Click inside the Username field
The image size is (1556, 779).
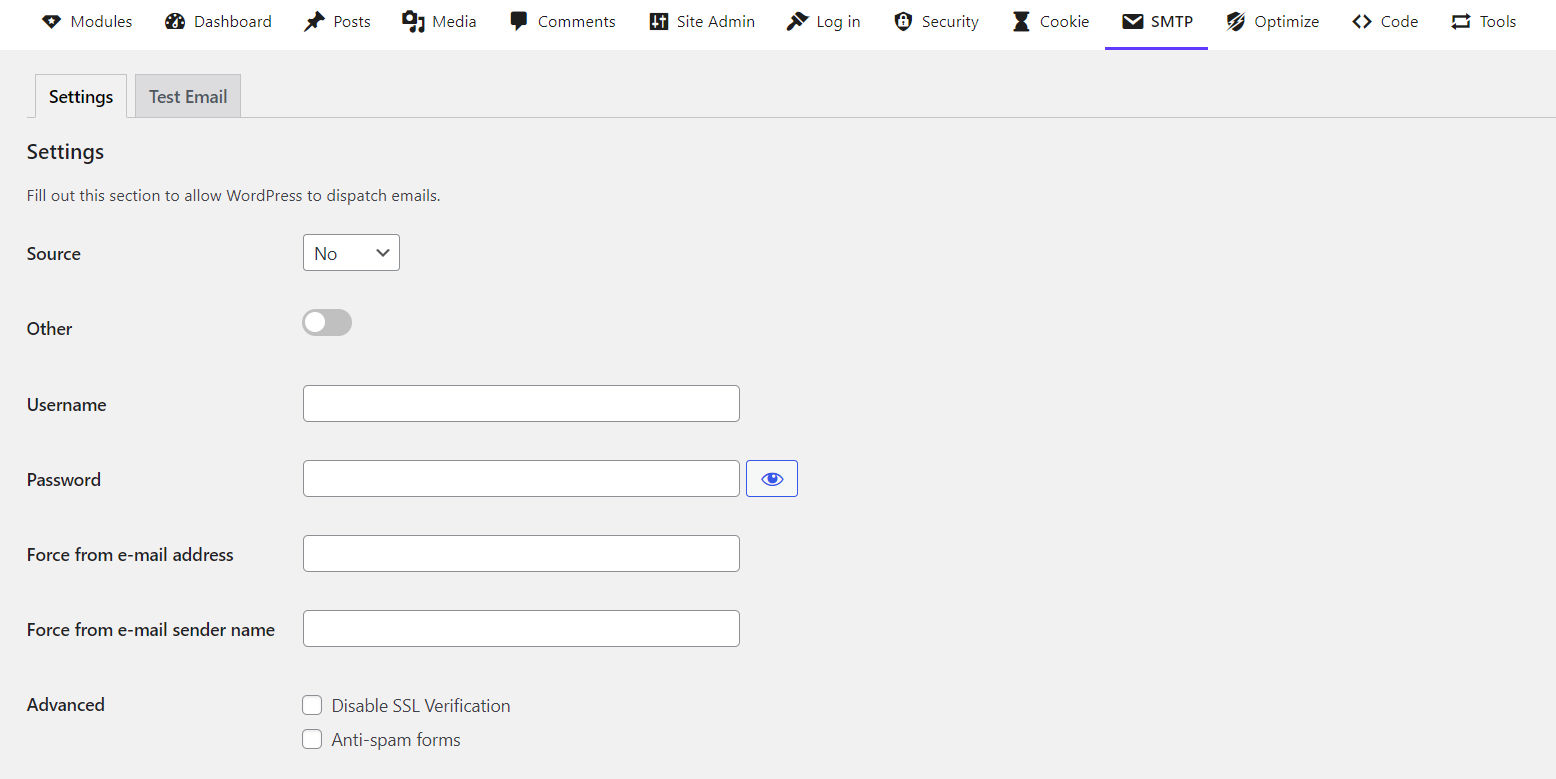520,403
